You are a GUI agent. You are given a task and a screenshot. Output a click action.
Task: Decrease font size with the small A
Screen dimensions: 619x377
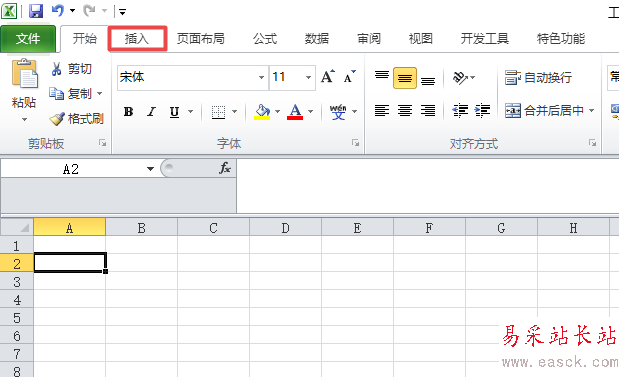click(349, 77)
